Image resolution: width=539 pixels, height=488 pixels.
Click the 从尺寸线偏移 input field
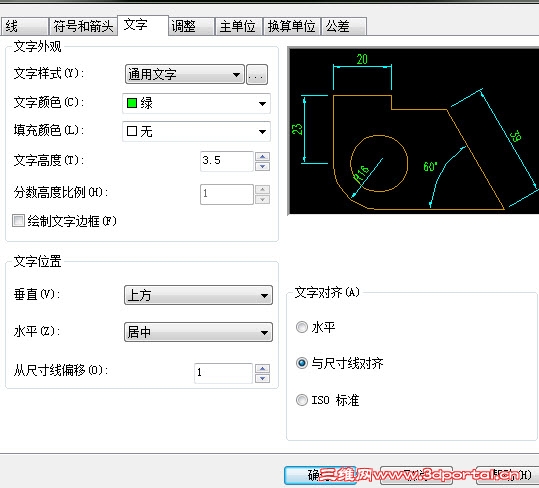tap(223, 373)
